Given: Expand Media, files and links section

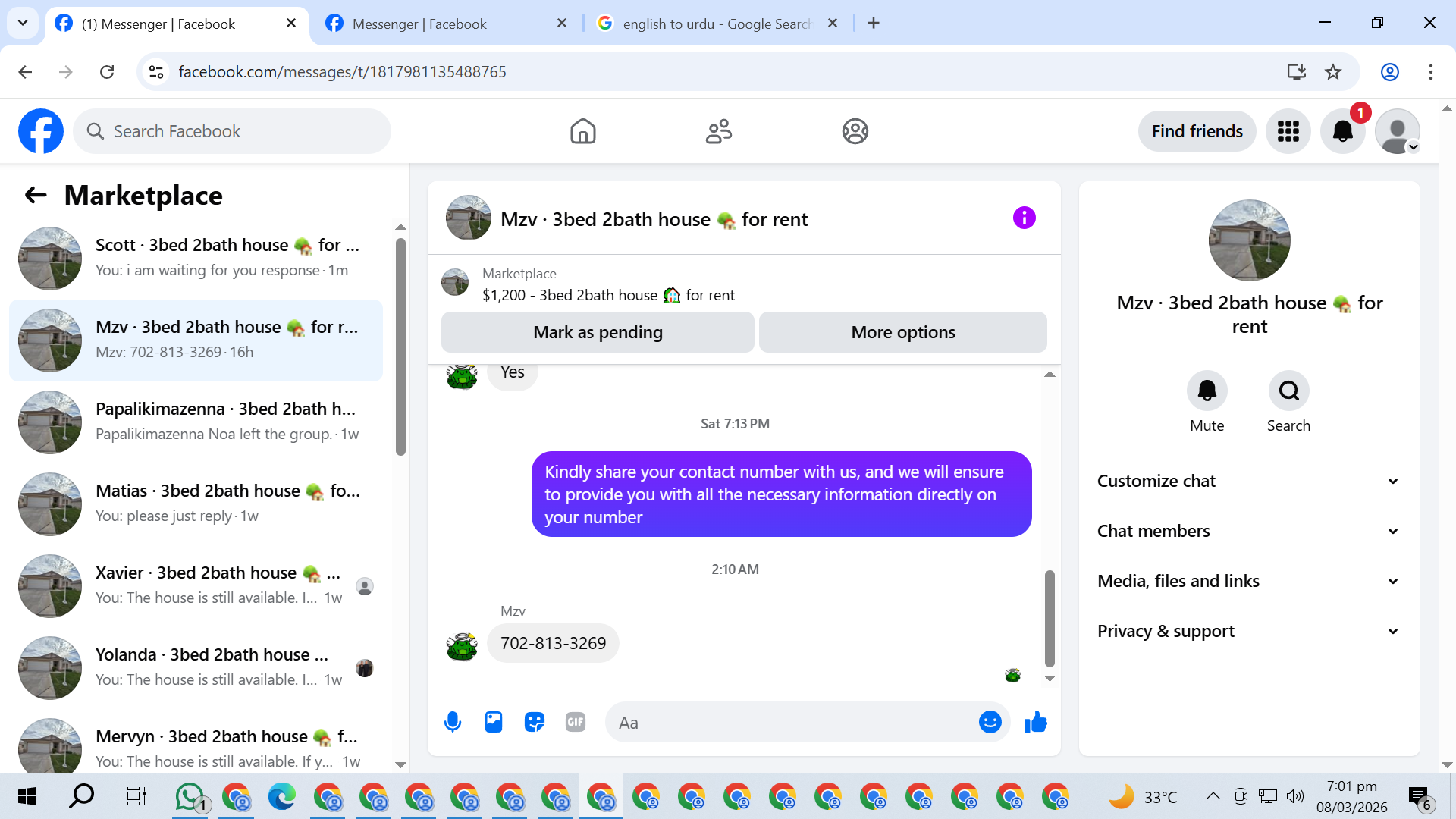Looking at the screenshot, I should click(x=1248, y=581).
